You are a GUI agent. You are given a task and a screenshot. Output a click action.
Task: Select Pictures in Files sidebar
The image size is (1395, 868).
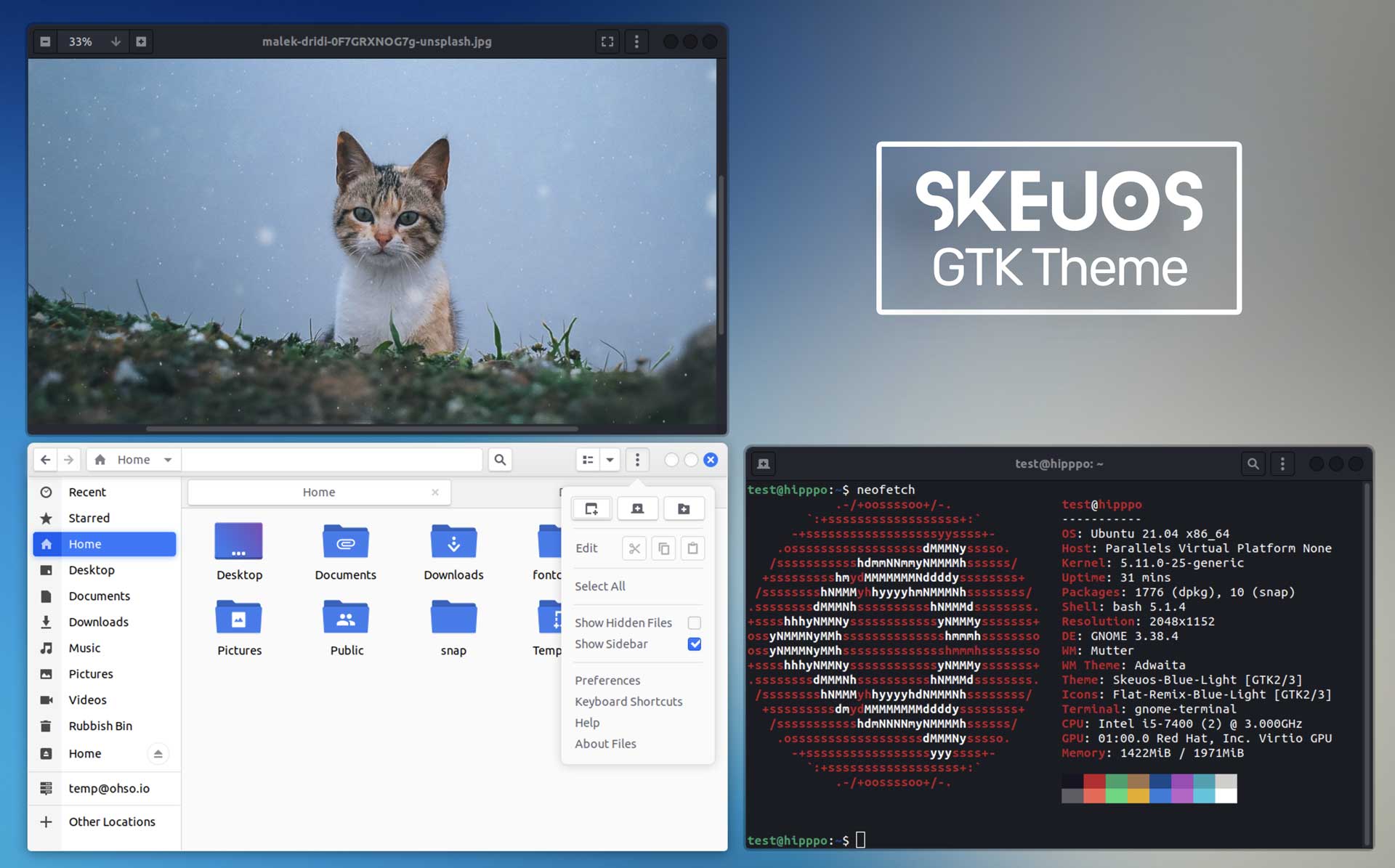(x=105, y=674)
